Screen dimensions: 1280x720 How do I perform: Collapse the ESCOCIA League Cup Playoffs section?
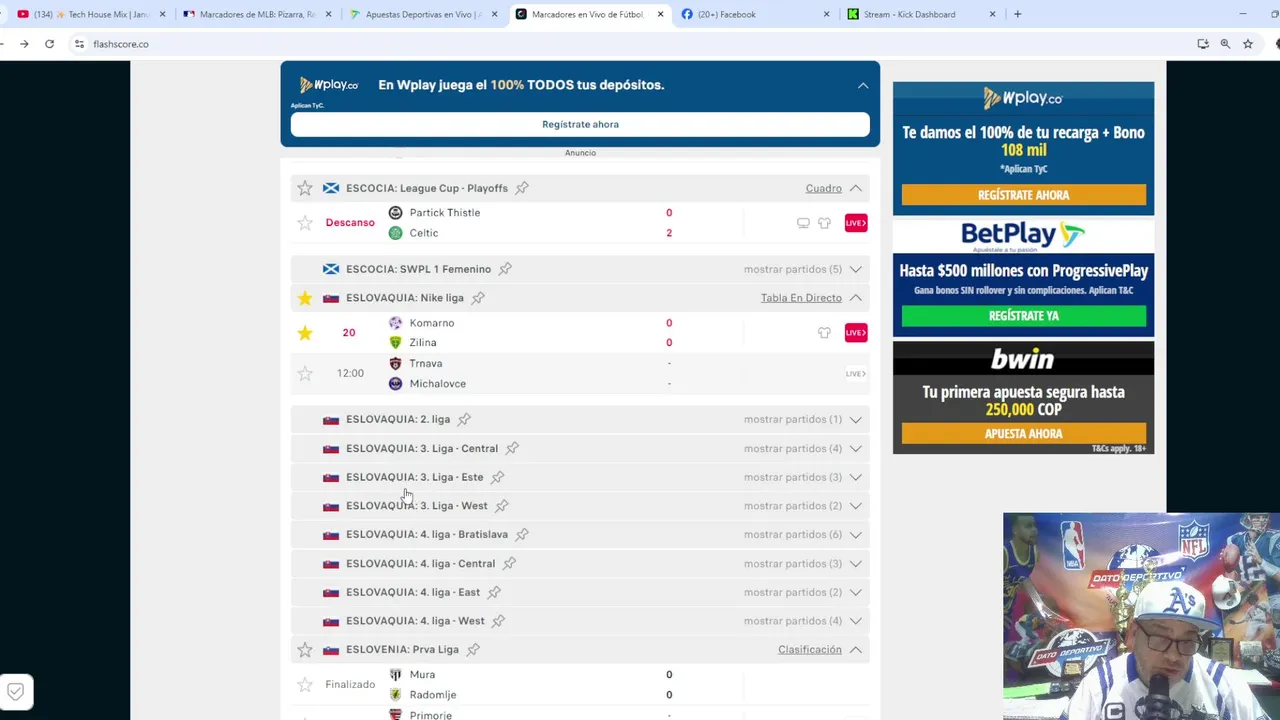click(x=856, y=188)
